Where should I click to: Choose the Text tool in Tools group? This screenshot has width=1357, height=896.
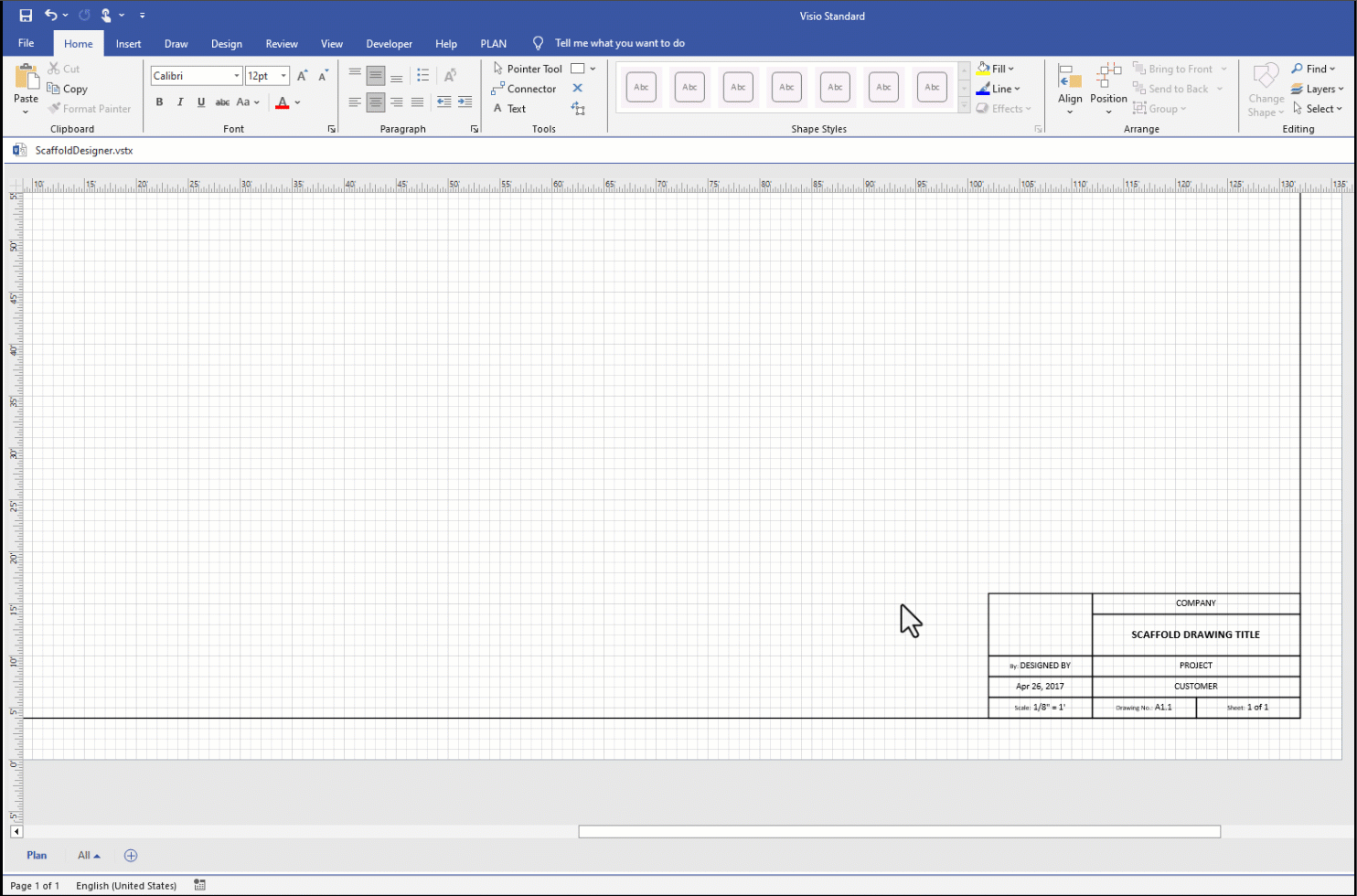pos(509,109)
